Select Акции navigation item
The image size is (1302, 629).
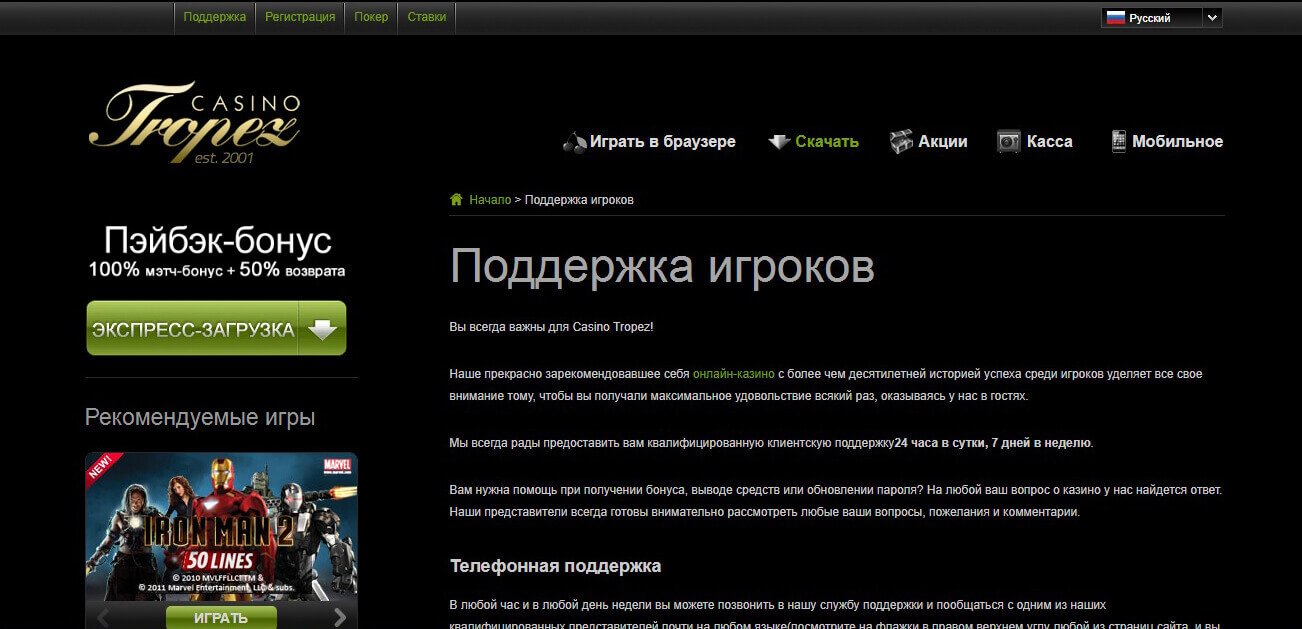pos(928,142)
